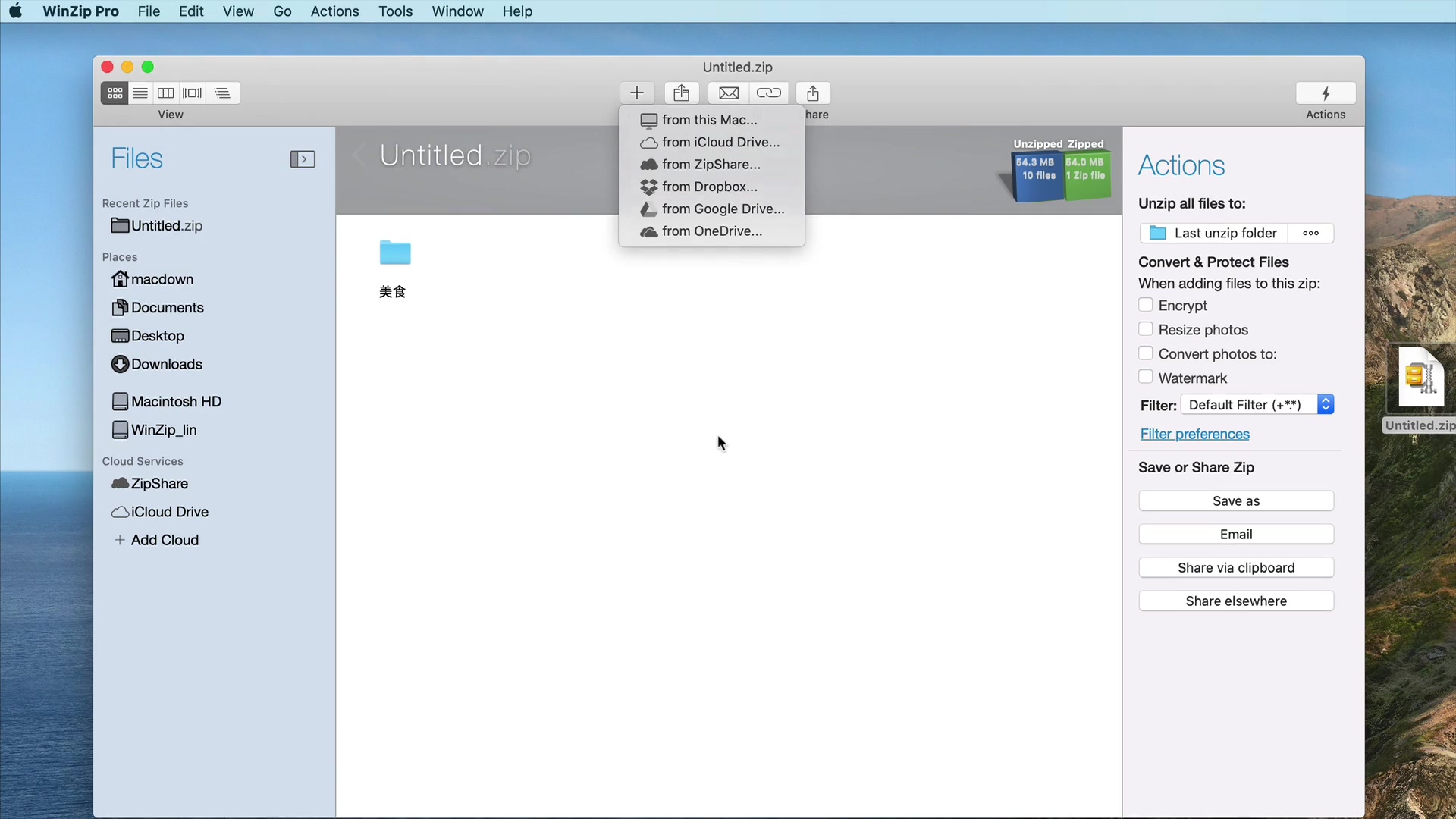Open the unzip folder options ellipsis
This screenshot has height=819, width=1456.
[1311, 233]
